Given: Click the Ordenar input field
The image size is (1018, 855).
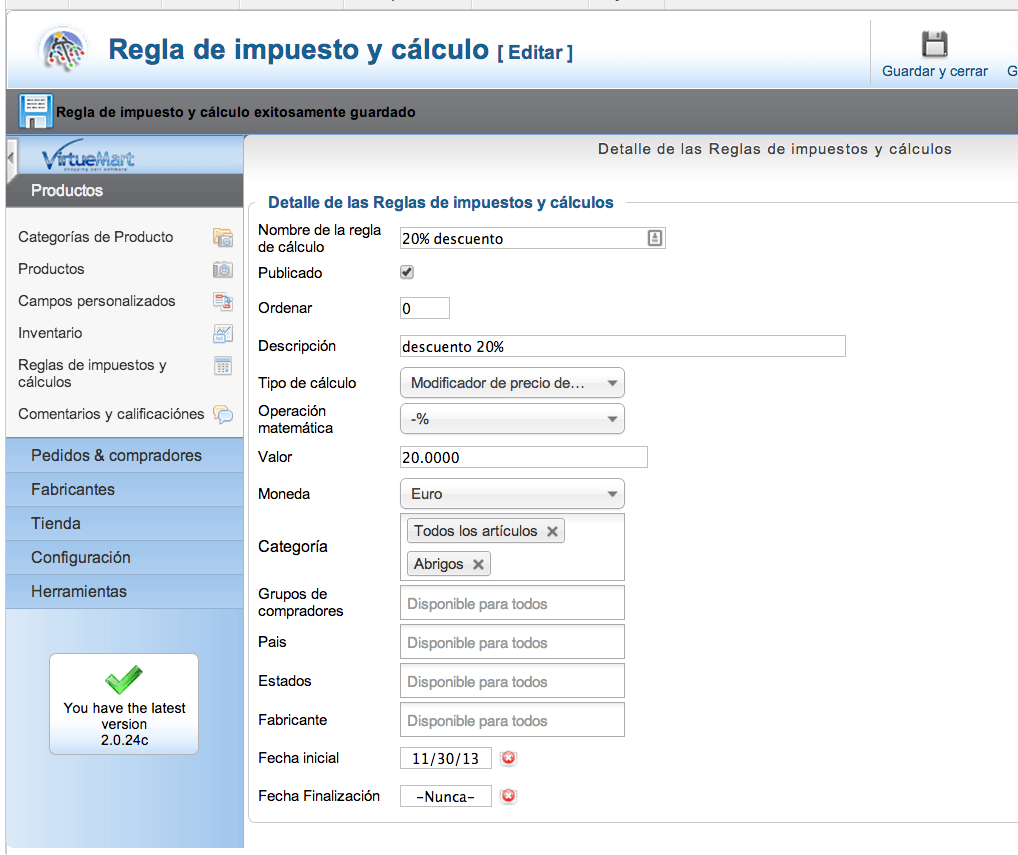Looking at the screenshot, I should point(425,308).
